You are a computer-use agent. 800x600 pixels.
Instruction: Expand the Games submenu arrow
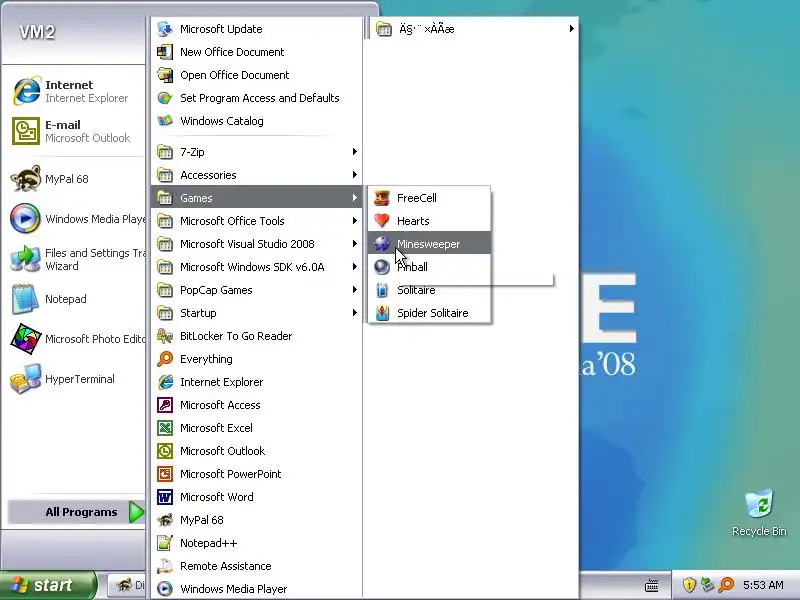pos(354,197)
